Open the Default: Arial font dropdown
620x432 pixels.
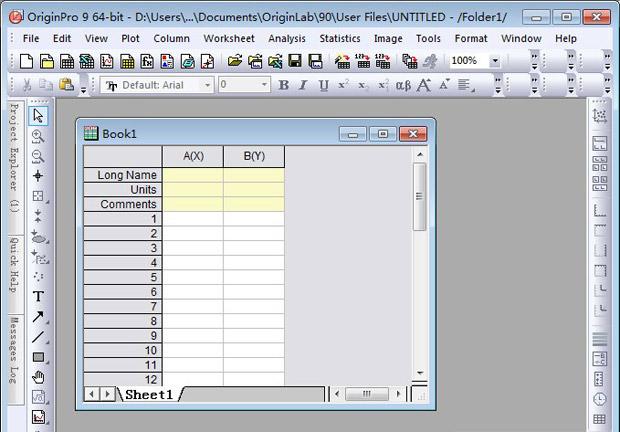[157, 85]
